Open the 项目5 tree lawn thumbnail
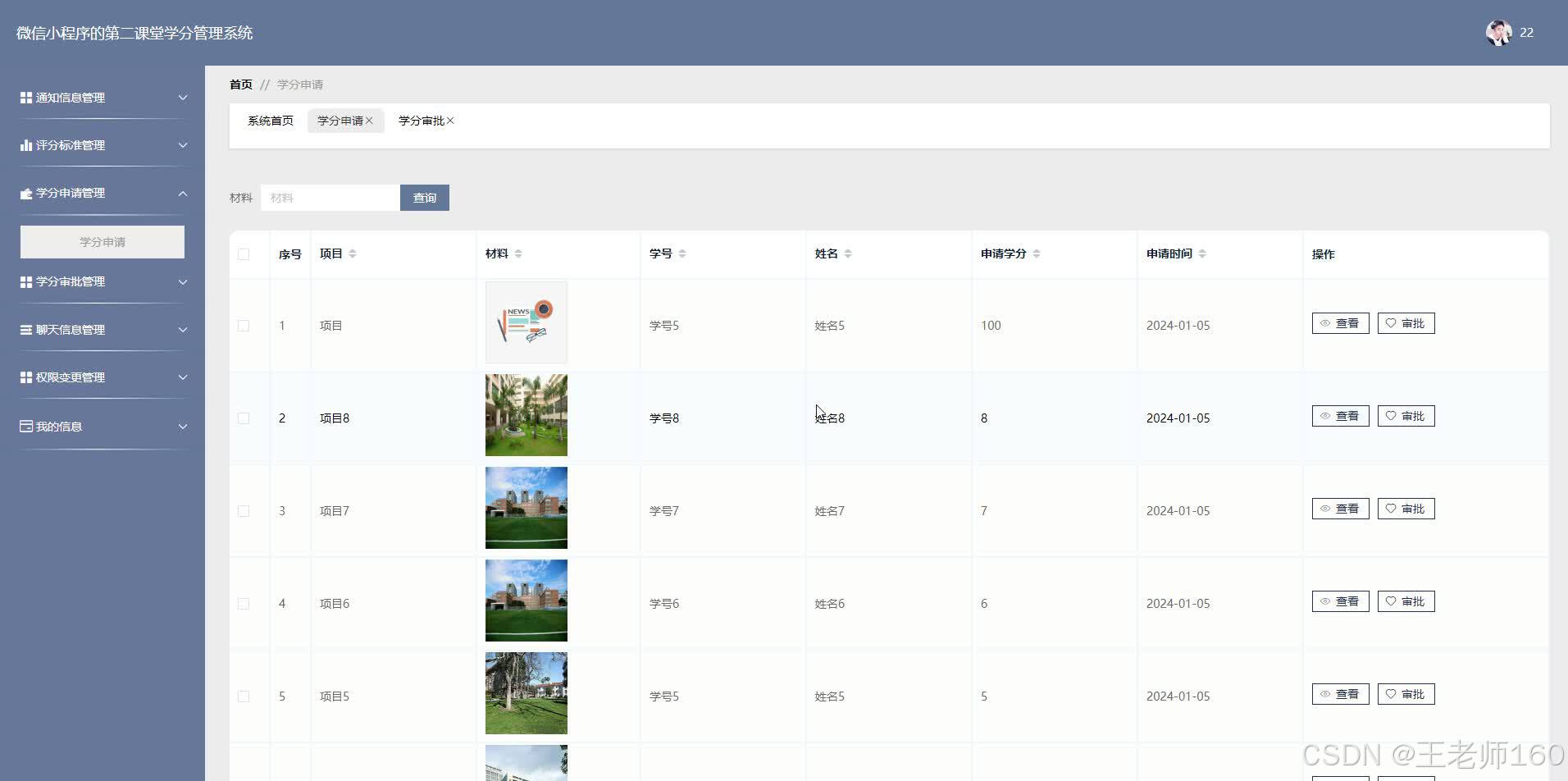 click(x=526, y=693)
